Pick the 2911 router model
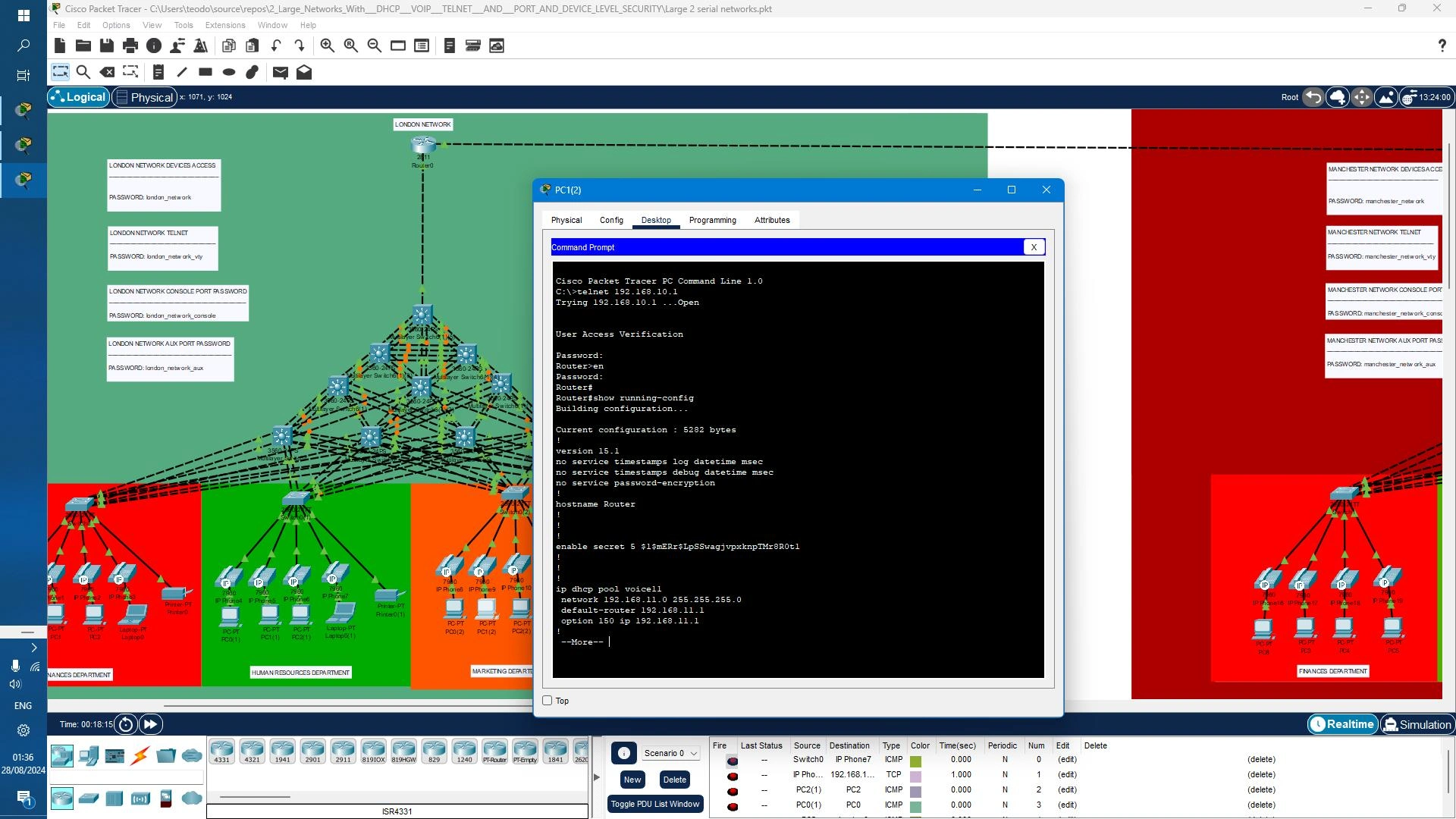 click(x=343, y=752)
